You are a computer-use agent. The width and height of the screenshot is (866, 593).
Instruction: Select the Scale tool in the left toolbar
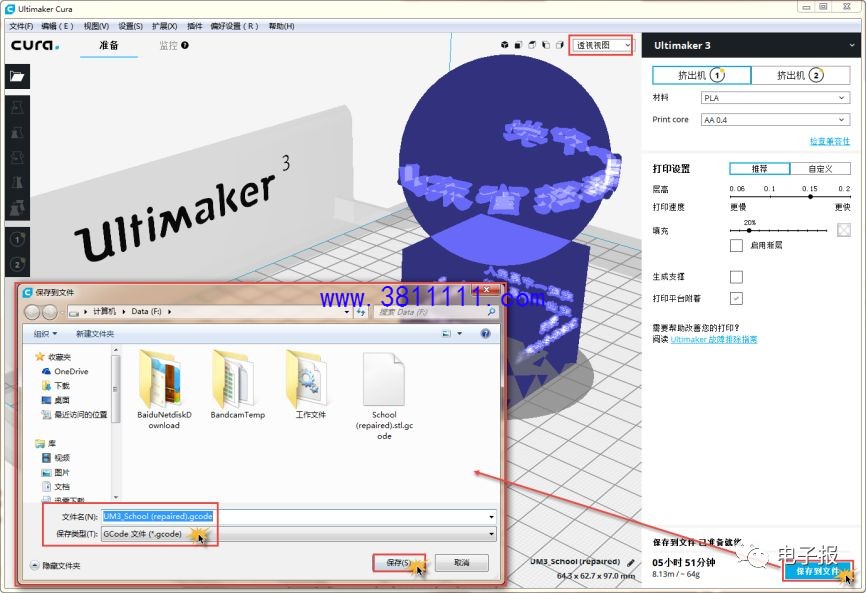(17, 133)
